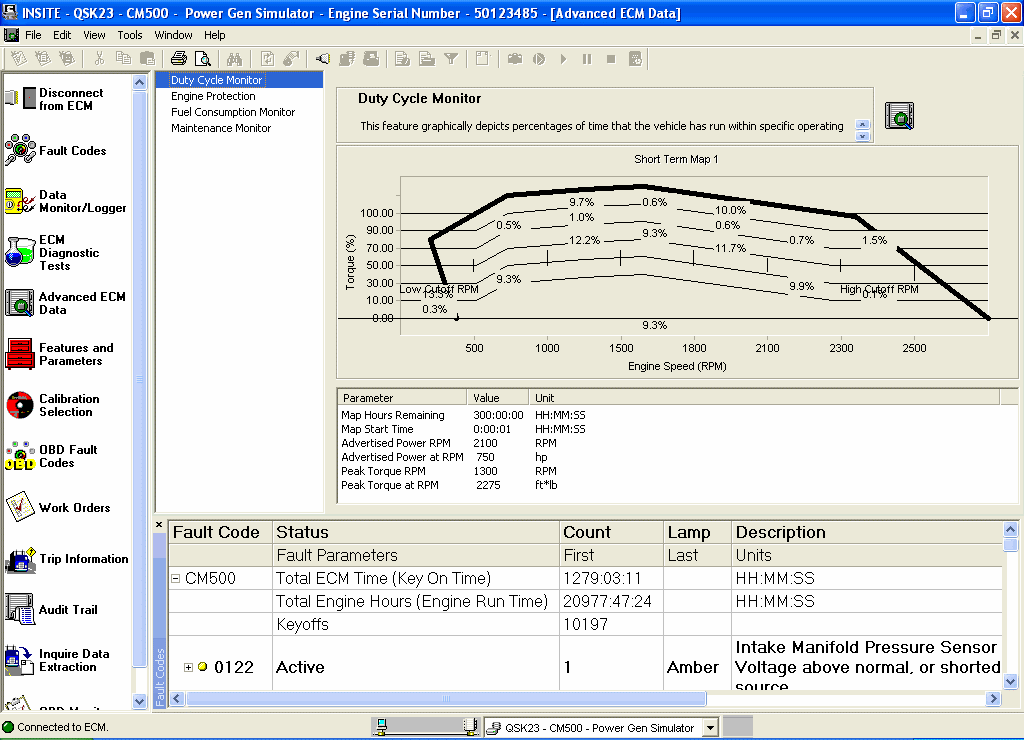Viewport: 1024px width, 740px height.
Task: Click the Status column header
Action: 415,532
